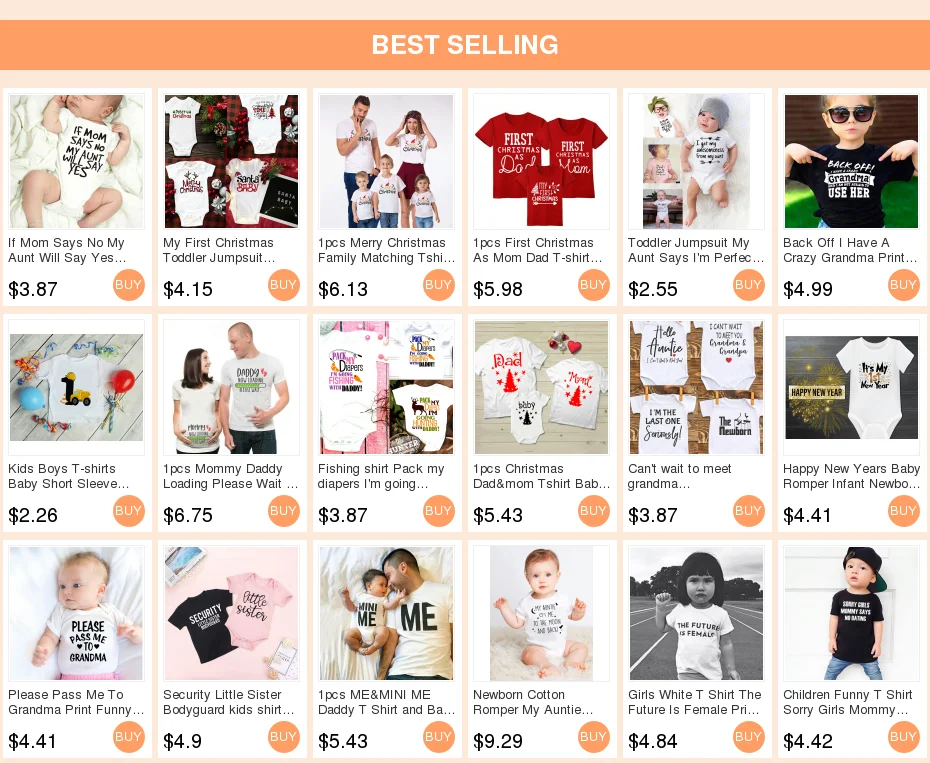Open the Security Little Sister shirts image
The height and width of the screenshot is (763, 930).
click(231, 613)
